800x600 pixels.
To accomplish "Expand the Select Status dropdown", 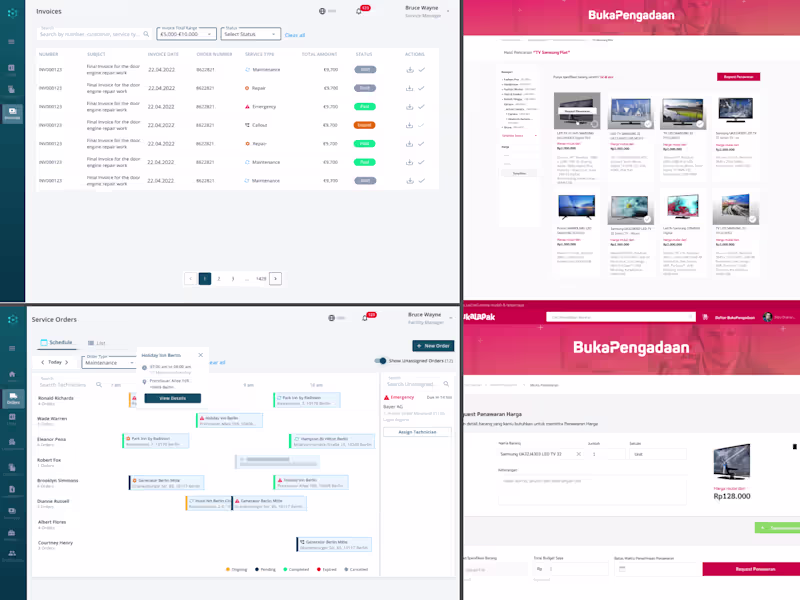I will pyautogui.click(x=251, y=34).
